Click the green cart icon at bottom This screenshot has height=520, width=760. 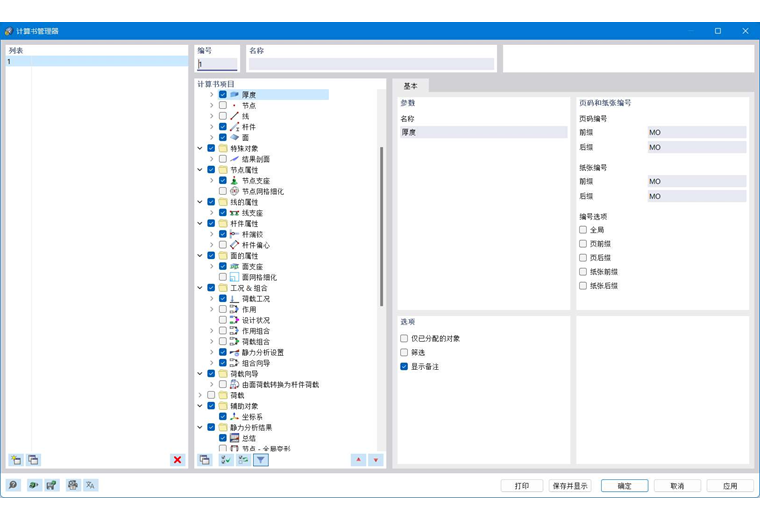(51, 485)
